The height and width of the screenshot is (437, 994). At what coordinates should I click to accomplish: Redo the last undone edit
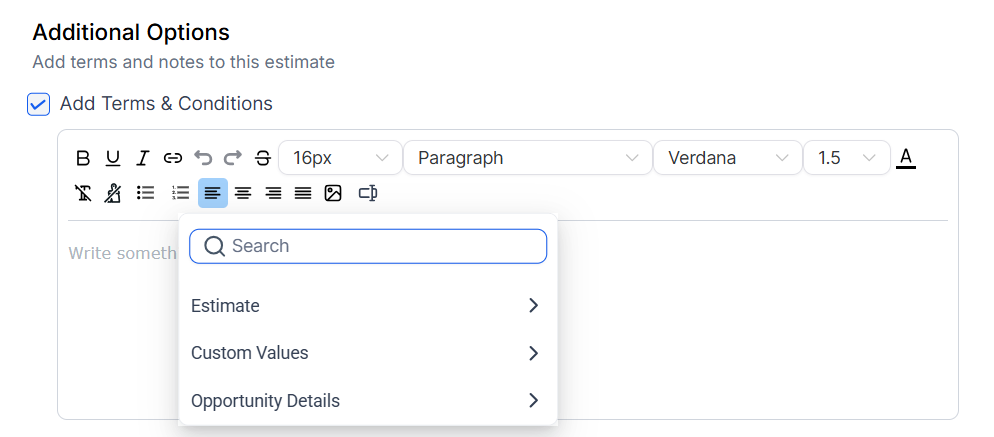click(x=233, y=158)
